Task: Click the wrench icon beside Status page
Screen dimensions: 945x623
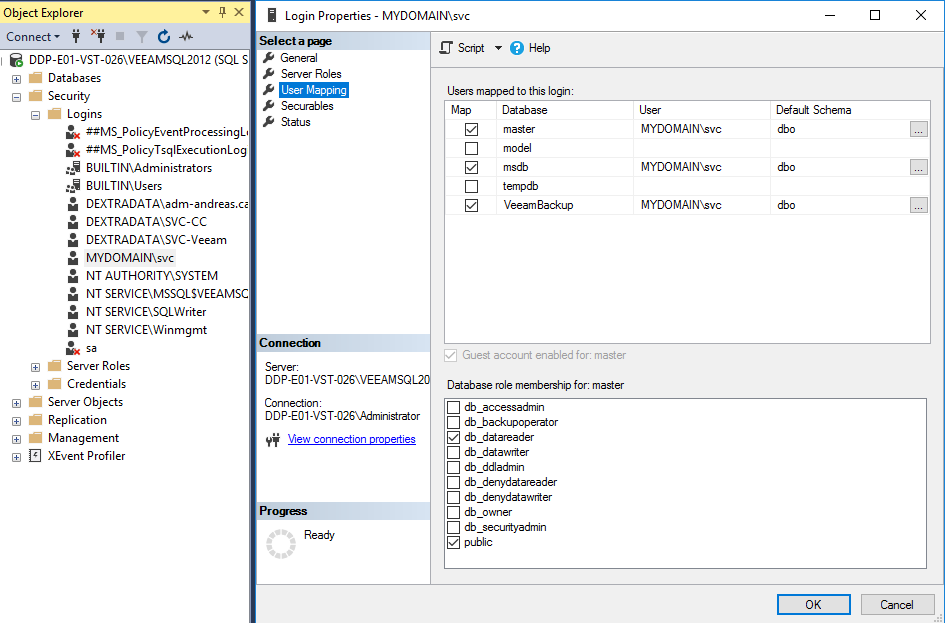Action: point(269,122)
